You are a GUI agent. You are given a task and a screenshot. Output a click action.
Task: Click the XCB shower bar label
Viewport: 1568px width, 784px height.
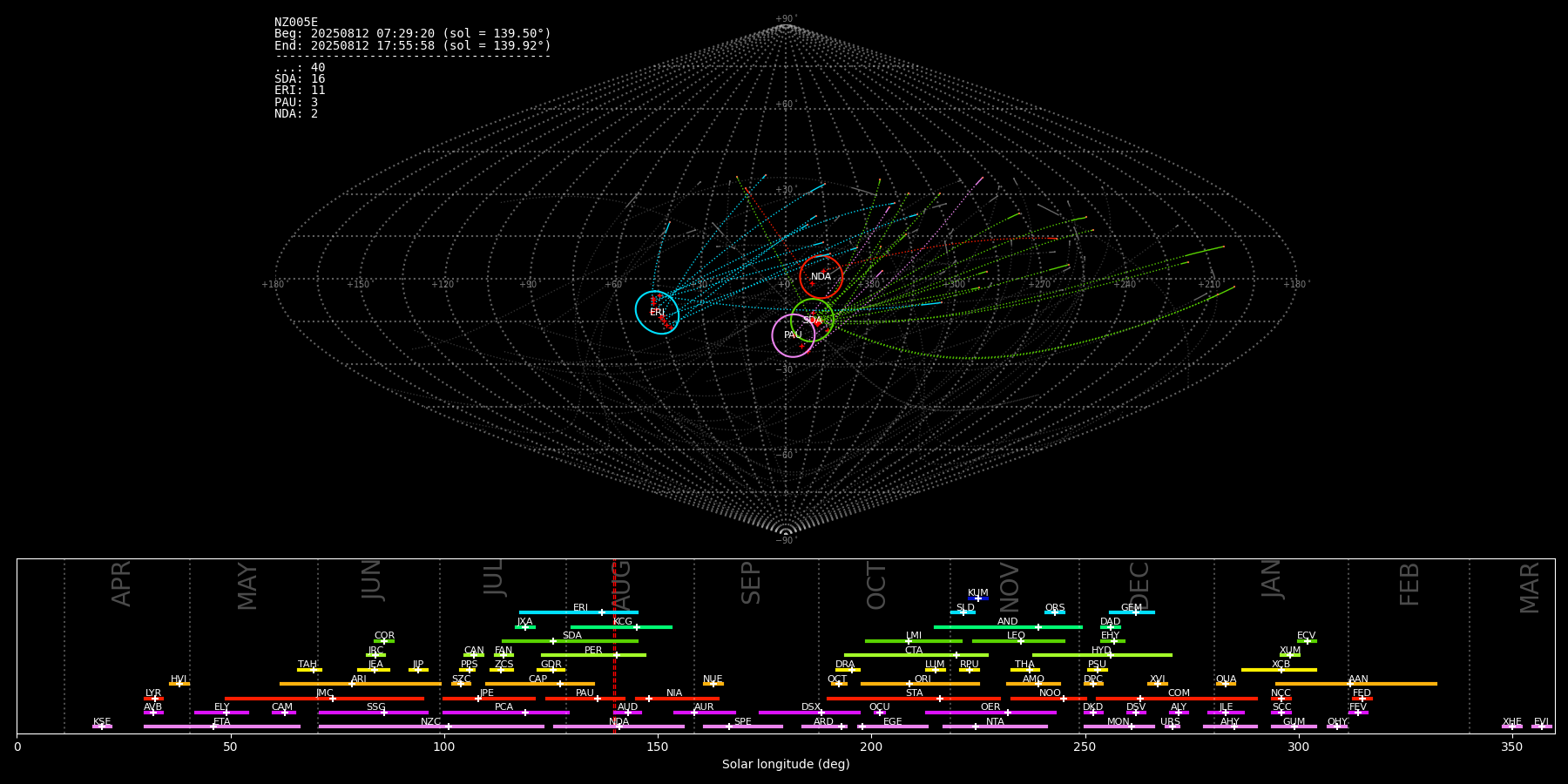coord(1281,665)
